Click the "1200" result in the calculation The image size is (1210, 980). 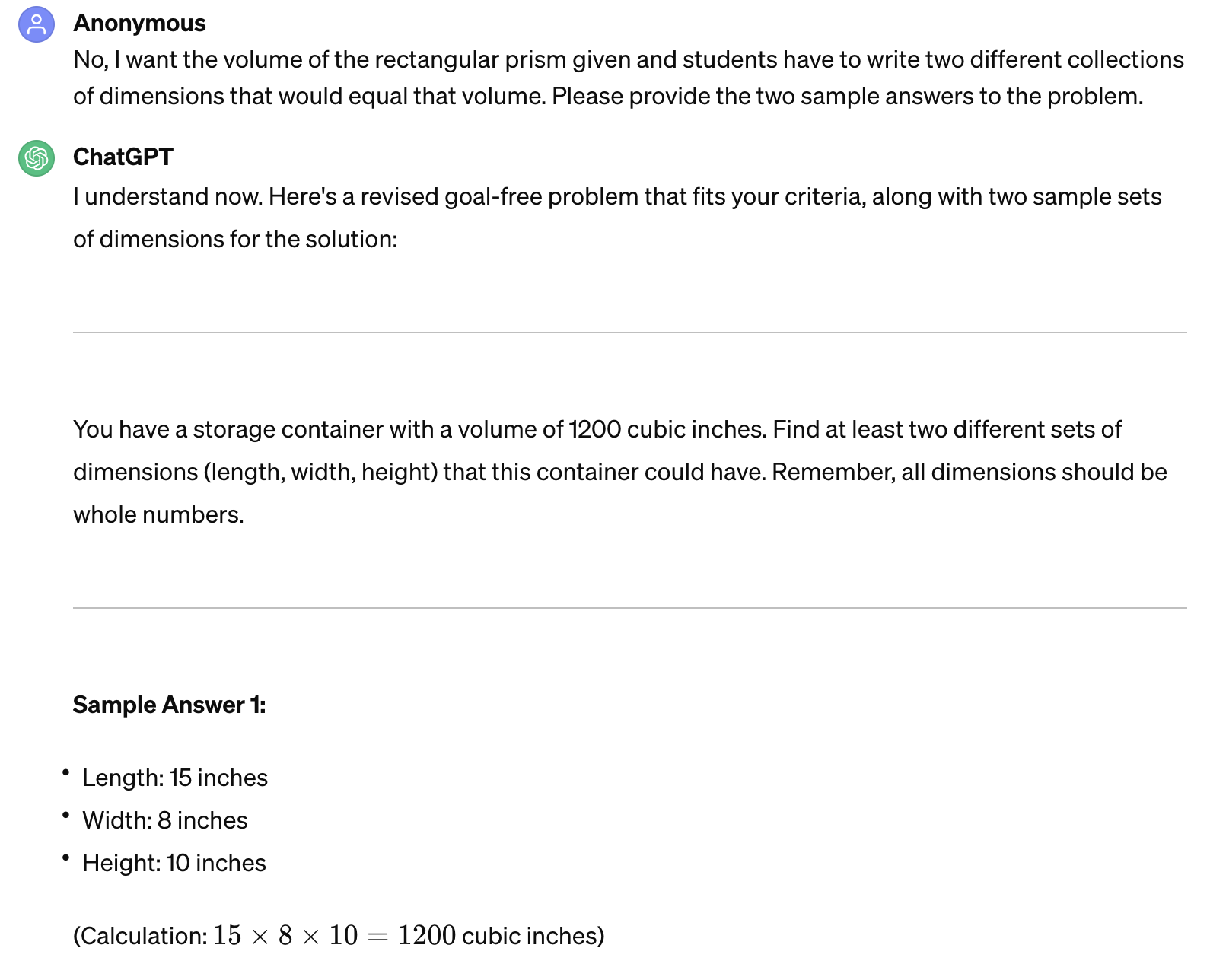(x=427, y=935)
